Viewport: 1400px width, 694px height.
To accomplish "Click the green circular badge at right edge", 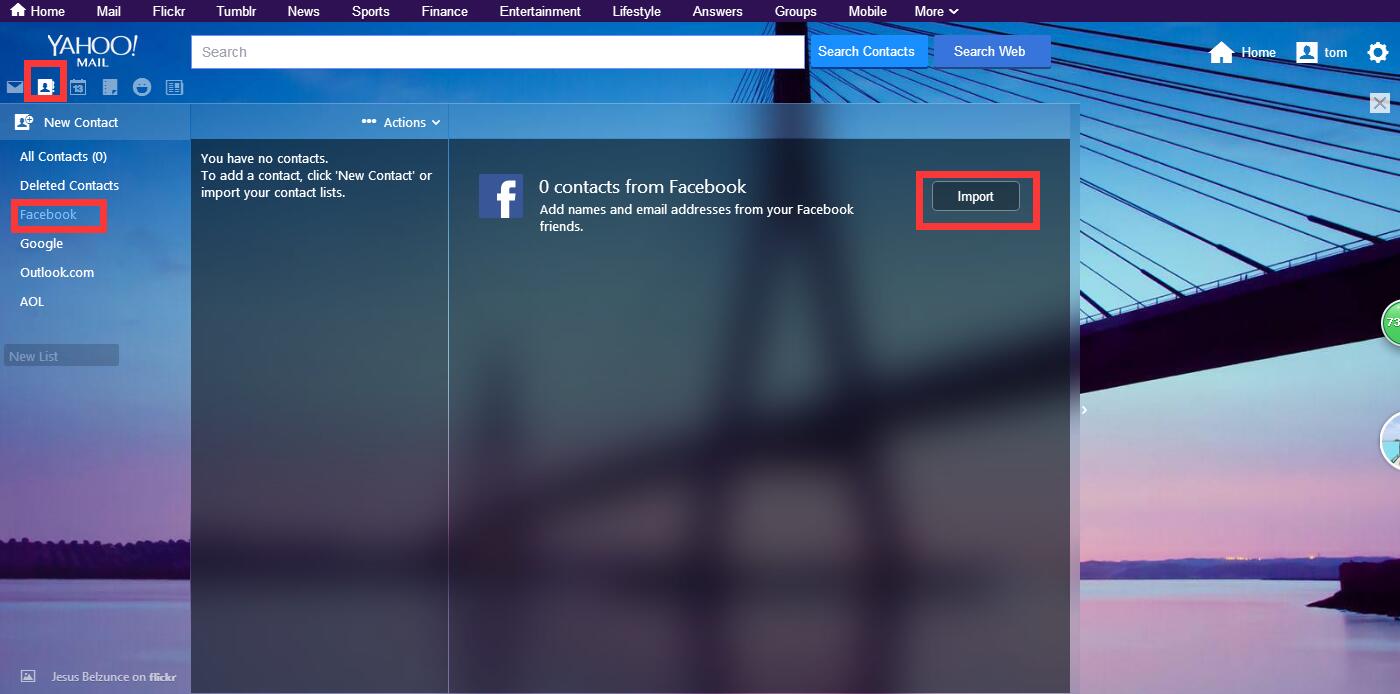I will pyautogui.click(x=1391, y=322).
